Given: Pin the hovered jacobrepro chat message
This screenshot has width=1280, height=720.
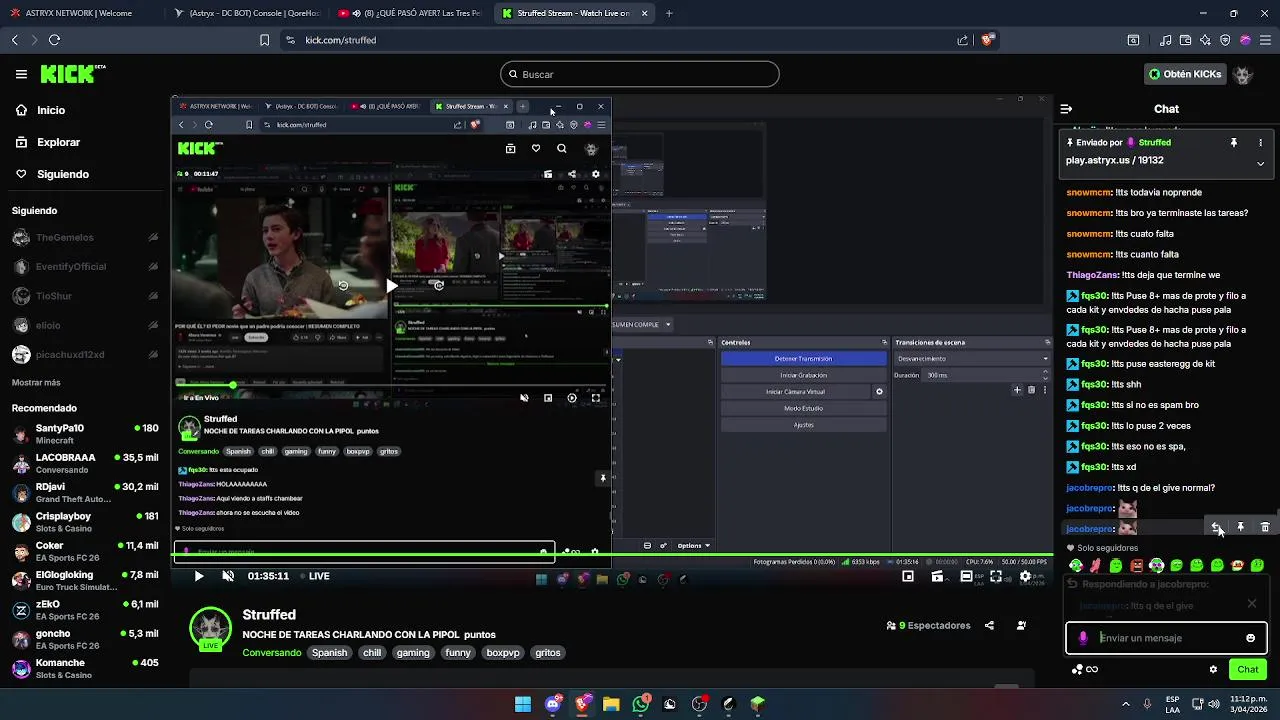Looking at the screenshot, I should tap(1240, 527).
